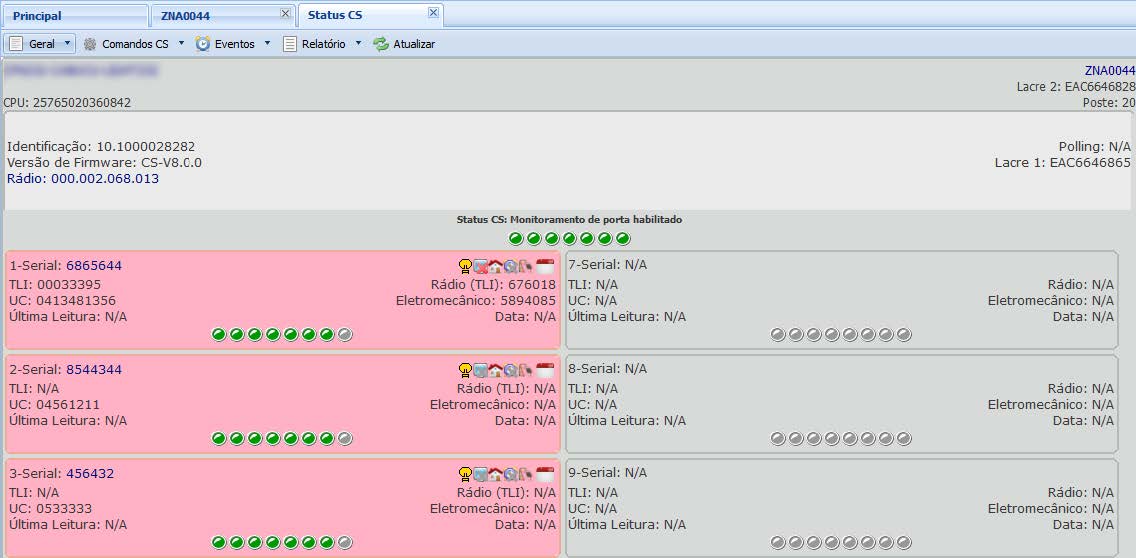Click the Atualizar refresh icon
This screenshot has height=558, width=1136.
(381, 44)
